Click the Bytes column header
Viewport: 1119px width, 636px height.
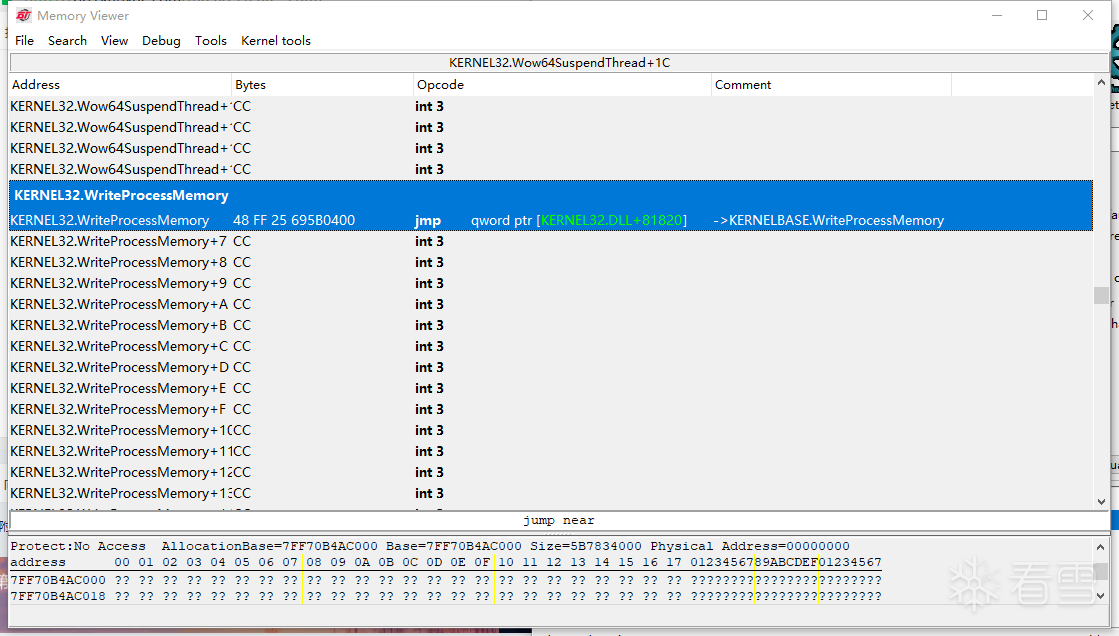(x=322, y=84)
